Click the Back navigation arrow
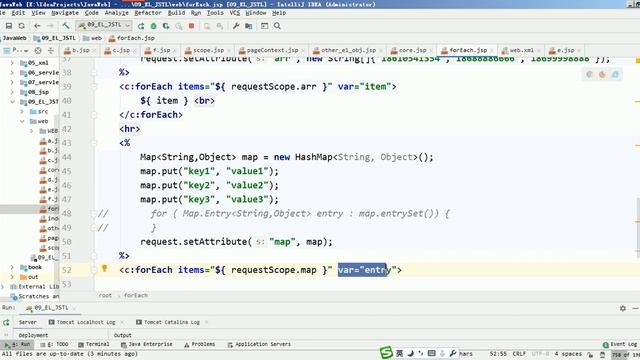 [37, 26]
